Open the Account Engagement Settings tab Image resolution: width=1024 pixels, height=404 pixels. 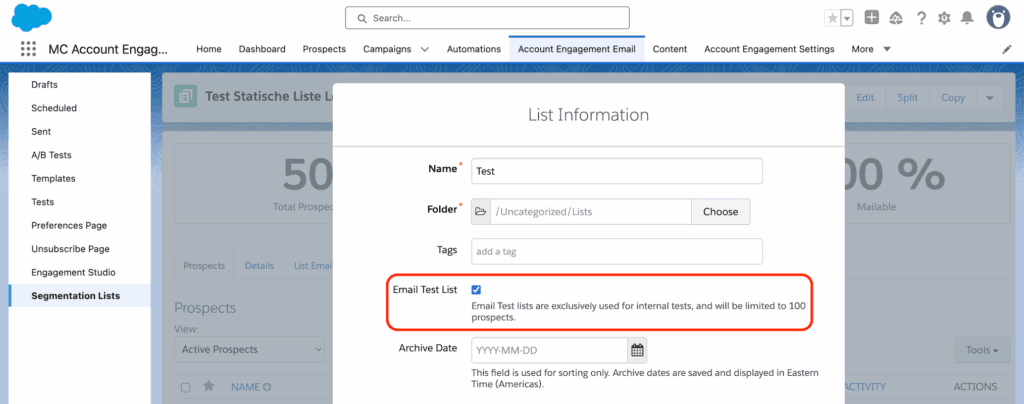click(x=769, y=49)
